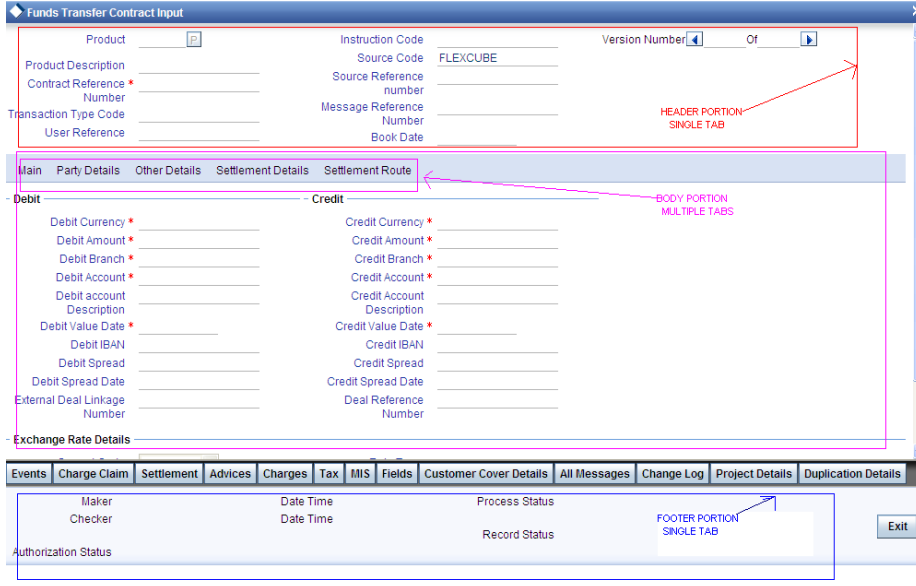916x586 pixels.
Task: Open the Change Log
Action: pos(673,473)
